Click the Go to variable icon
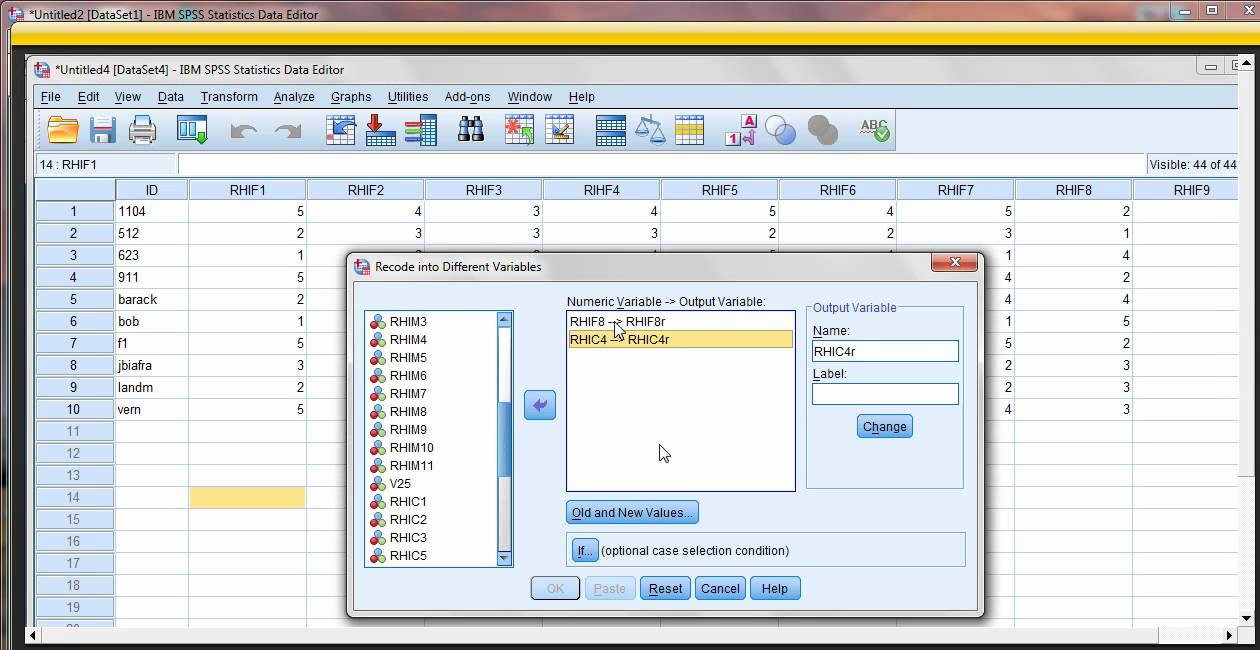This screenshot has height=650, width=1260. pos(381,130)
